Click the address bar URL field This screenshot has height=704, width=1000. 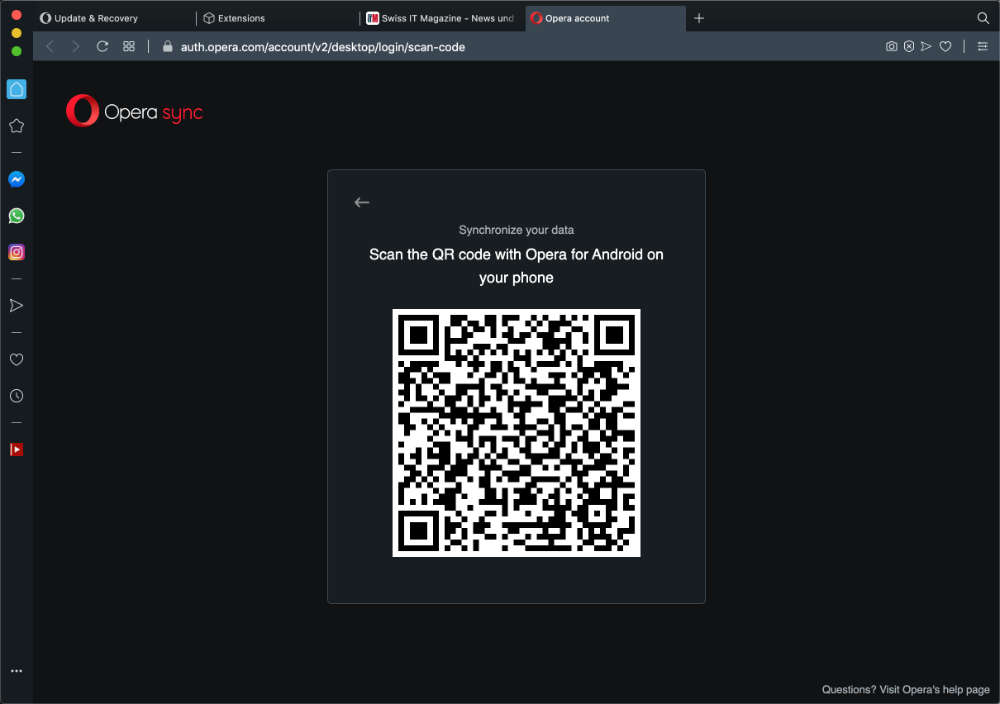[323, 47]
